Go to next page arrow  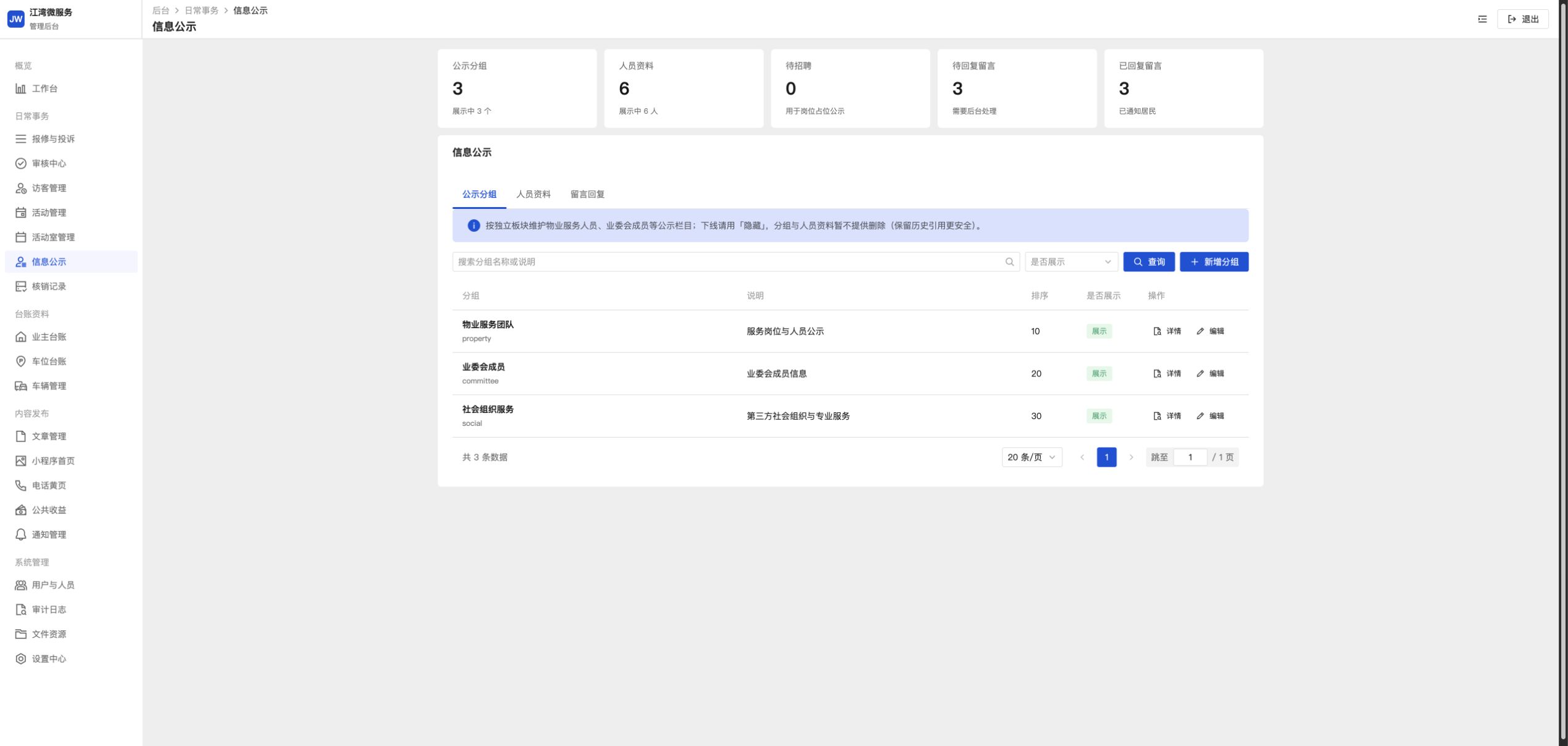point(1131,457)
